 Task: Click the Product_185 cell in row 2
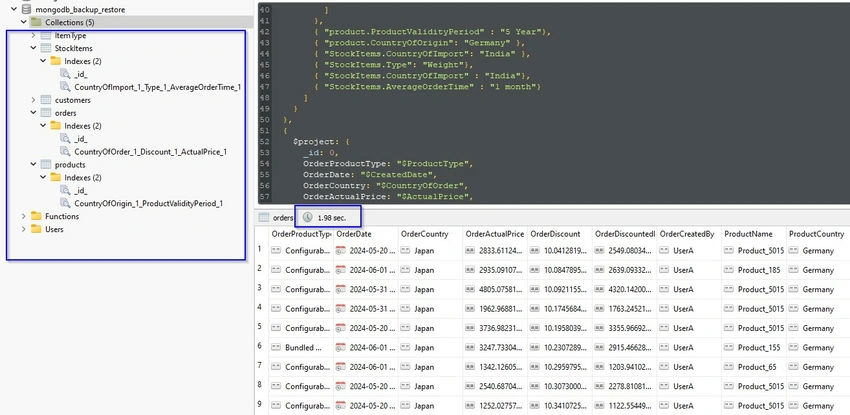753,270
